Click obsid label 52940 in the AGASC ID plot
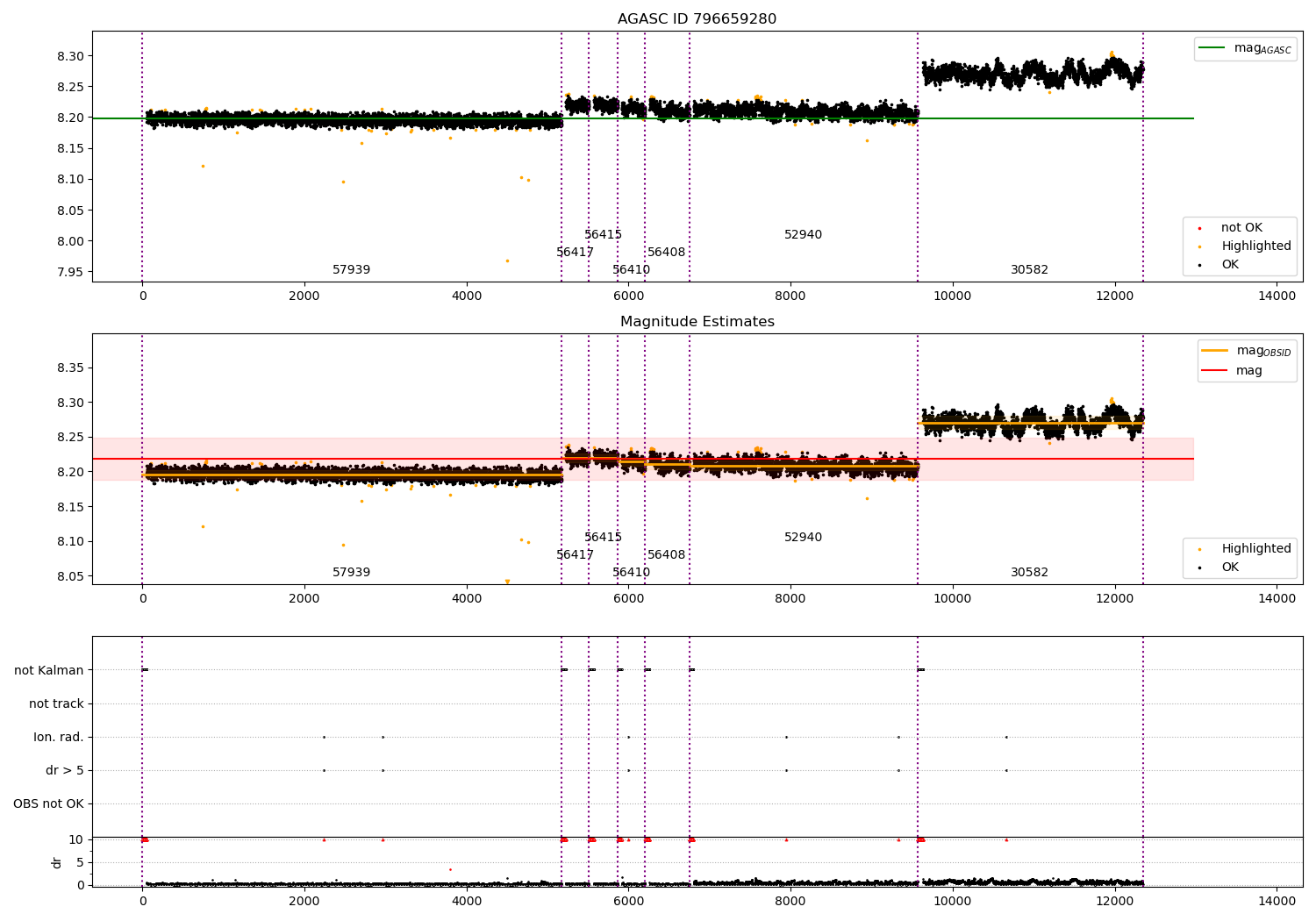1316x921 pixels. click(x=804, y=235)
